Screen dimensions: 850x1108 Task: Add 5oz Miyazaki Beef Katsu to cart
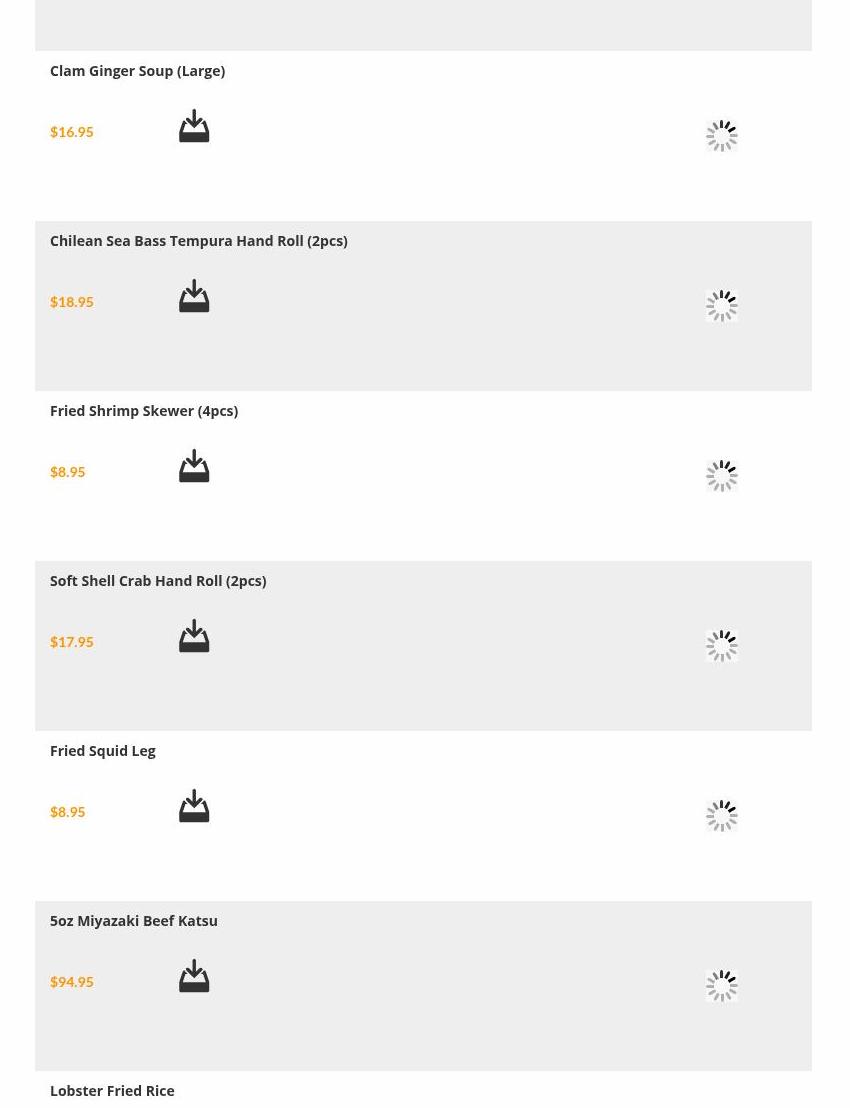pos(194,977)
